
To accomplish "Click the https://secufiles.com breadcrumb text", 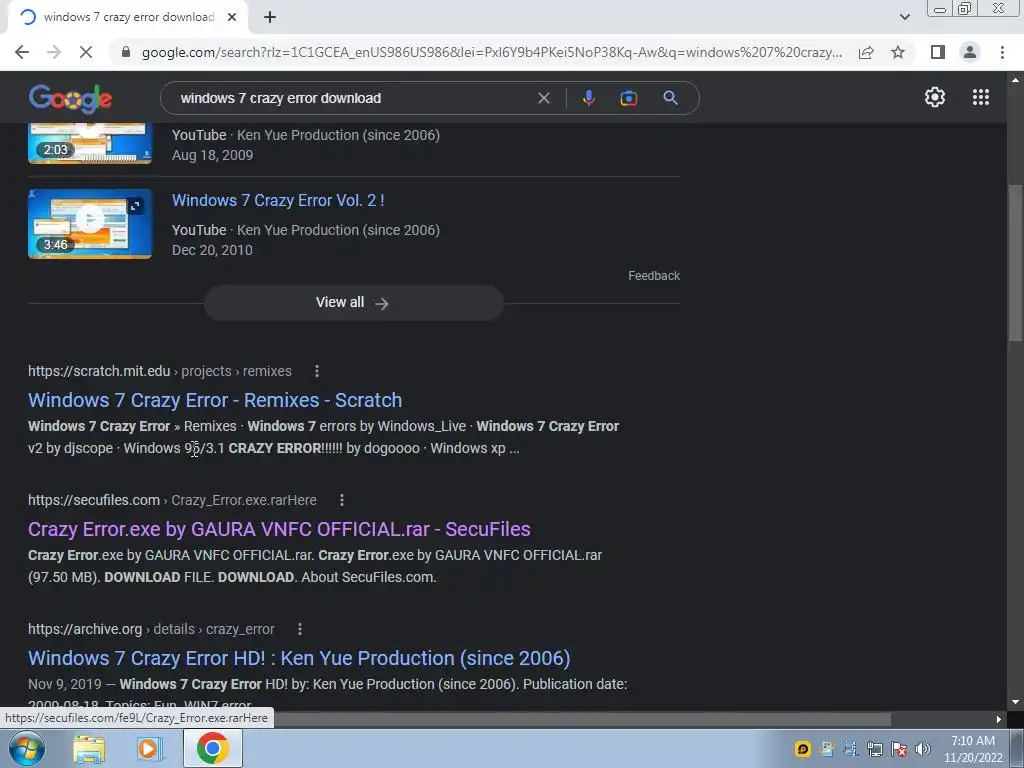I will pyautogui.click(x=93, y=500).
